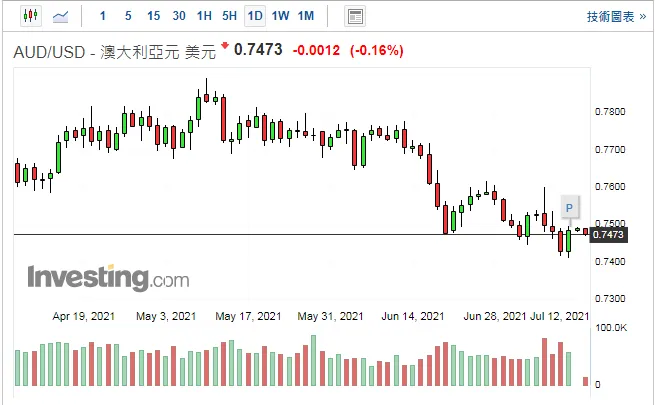The width and height of the screenshot is (655, 405).
Task: Switch to the 1M monthly timeframe
Action: 306,16
